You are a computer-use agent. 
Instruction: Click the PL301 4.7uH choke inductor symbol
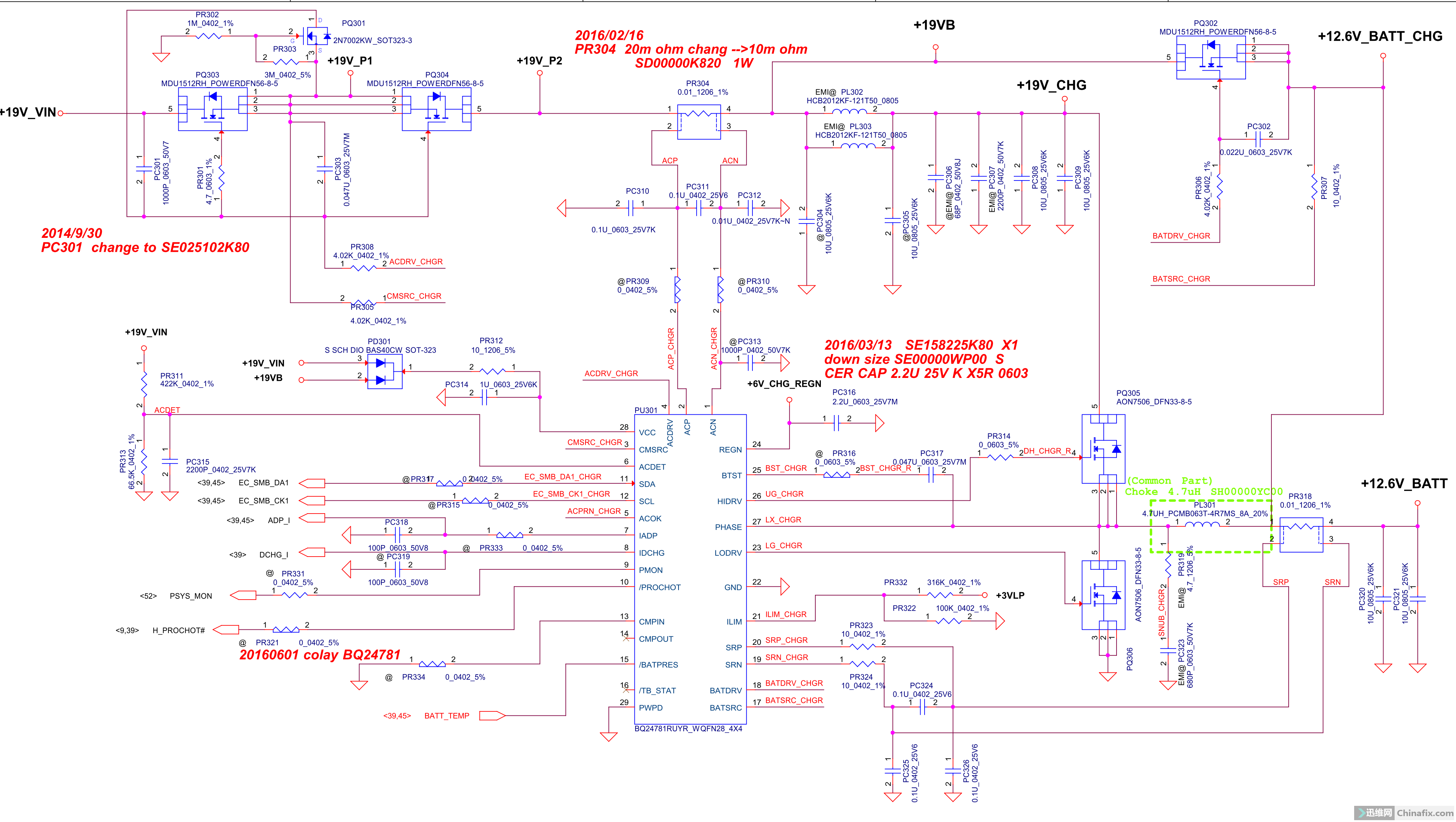(1202, 525)
